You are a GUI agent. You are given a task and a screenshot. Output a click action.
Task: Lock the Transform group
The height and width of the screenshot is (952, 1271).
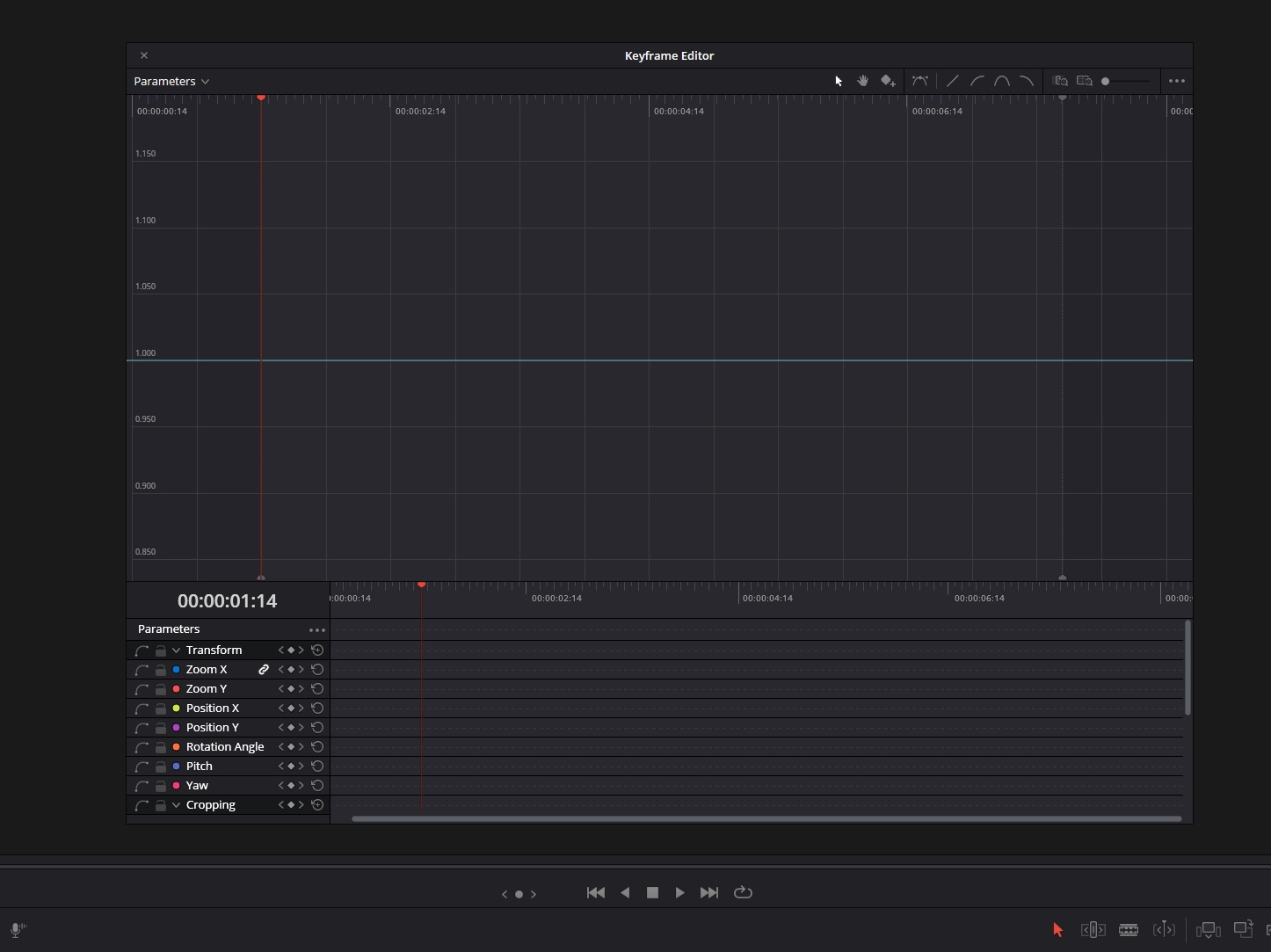click(161, 650)
